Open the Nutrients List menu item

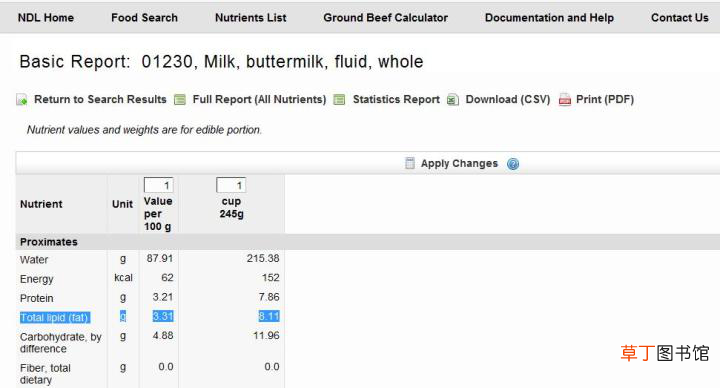pos(251,17)
